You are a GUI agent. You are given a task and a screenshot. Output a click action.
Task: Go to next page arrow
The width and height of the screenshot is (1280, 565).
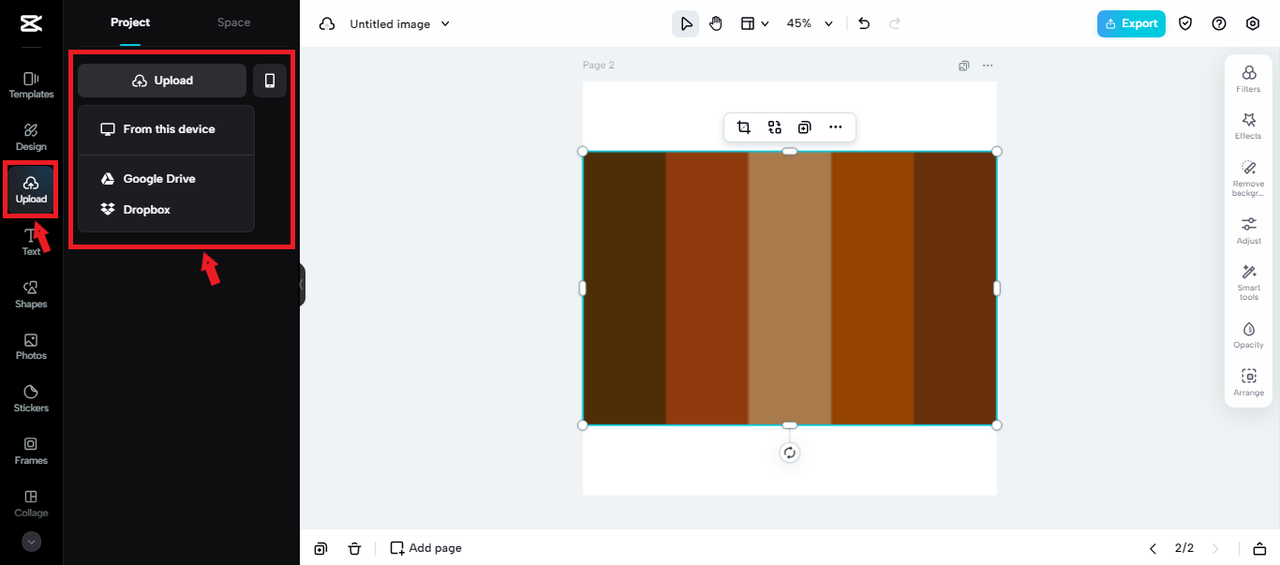click(1216, 549)
